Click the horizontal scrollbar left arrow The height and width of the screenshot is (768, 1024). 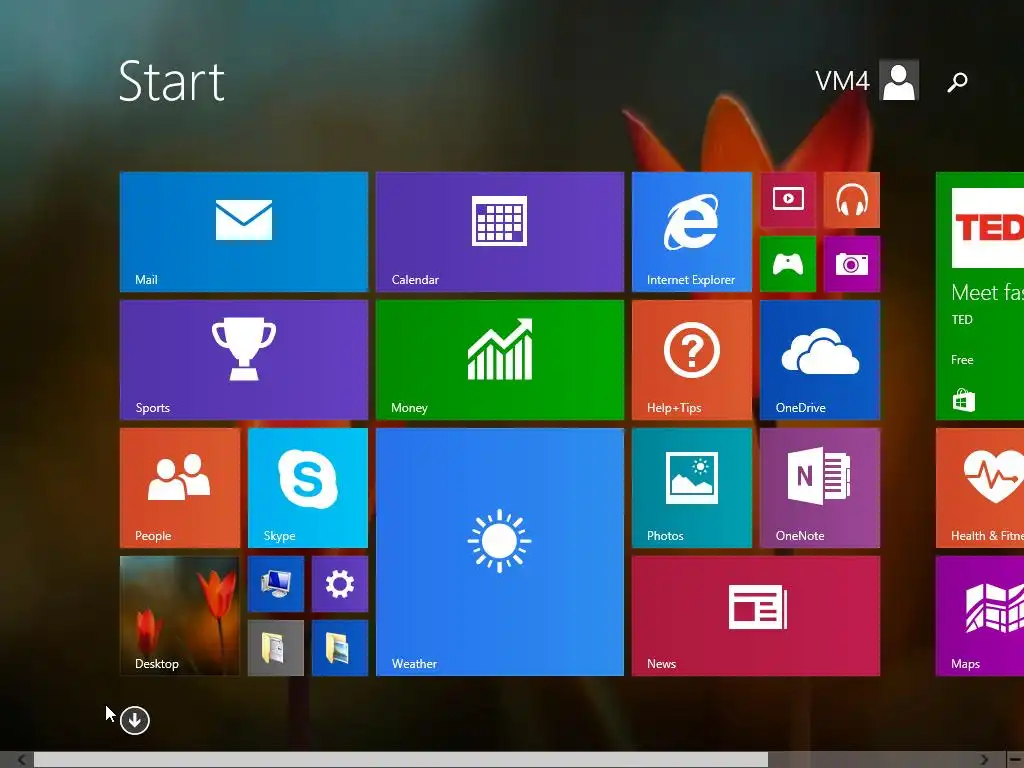(21, 760)
